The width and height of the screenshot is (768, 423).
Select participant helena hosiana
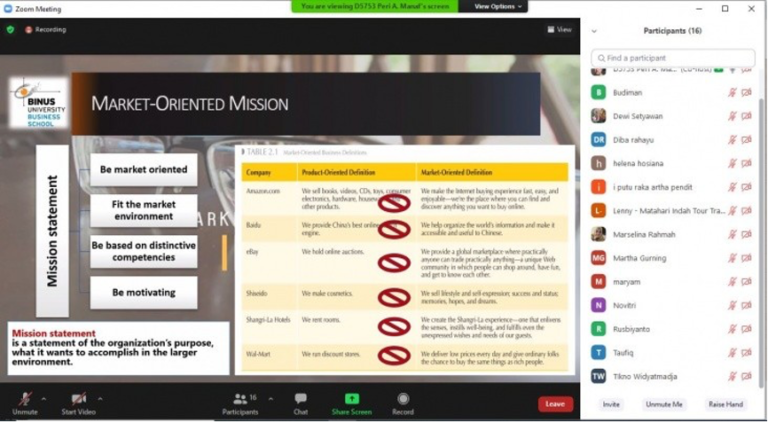tap(671, 163)
